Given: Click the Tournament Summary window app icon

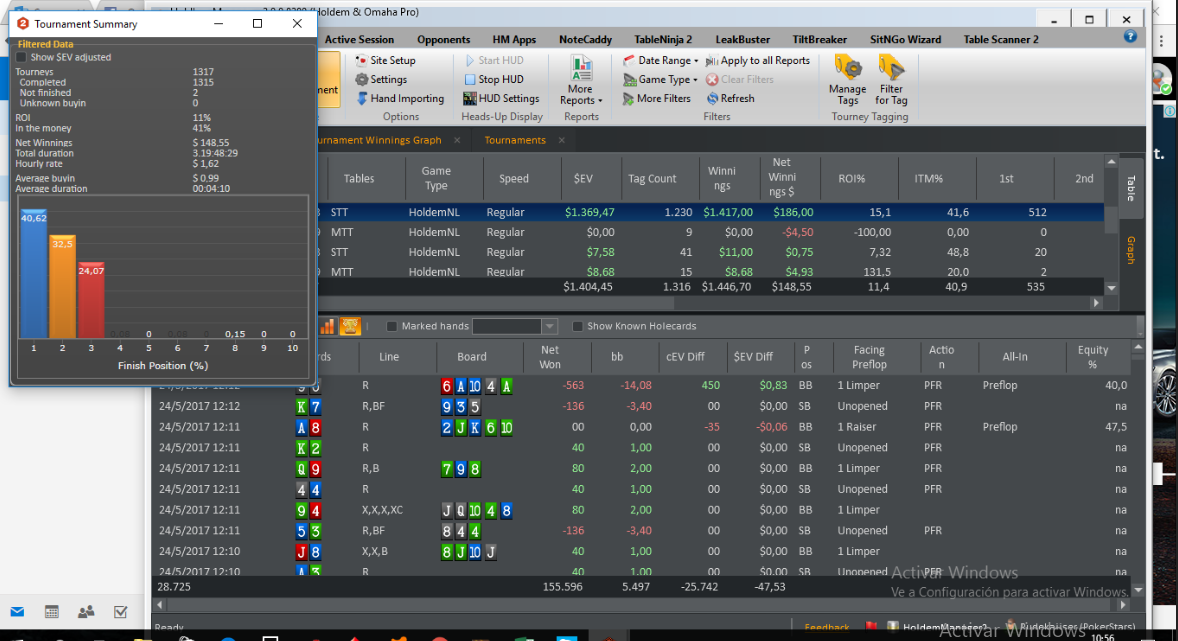Looking at the screenshot, I should tap(23, 24).
